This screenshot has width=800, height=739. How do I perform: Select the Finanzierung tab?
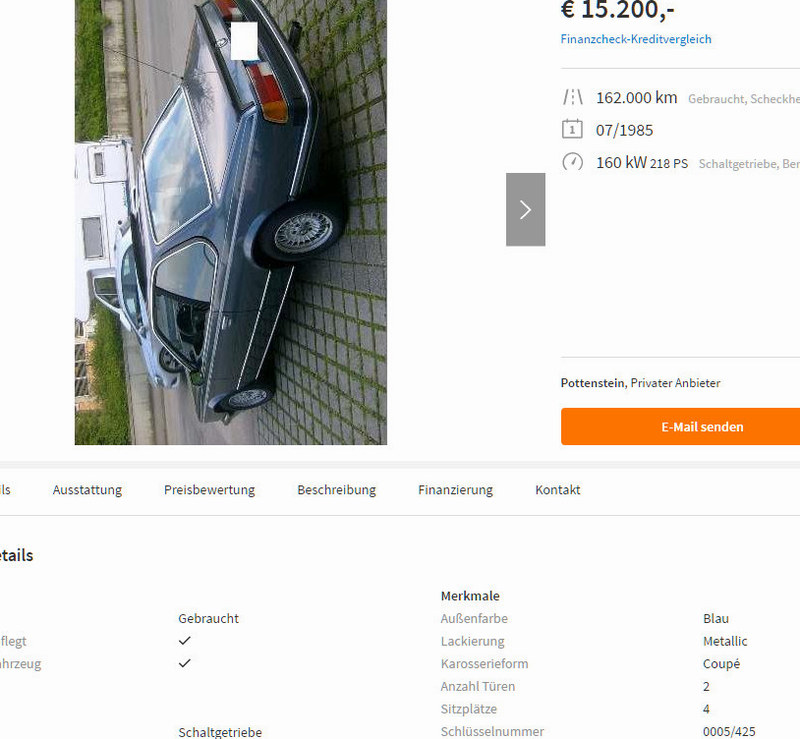(456, 490)
